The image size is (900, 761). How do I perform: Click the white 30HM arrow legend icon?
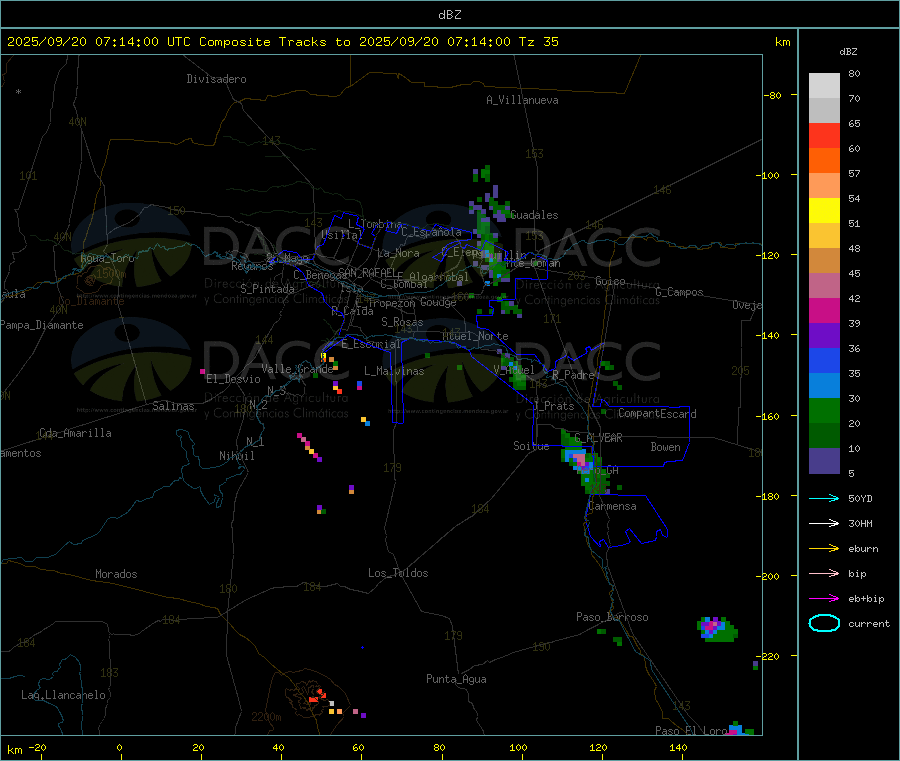pyautogui.click(x=824, y=523)
